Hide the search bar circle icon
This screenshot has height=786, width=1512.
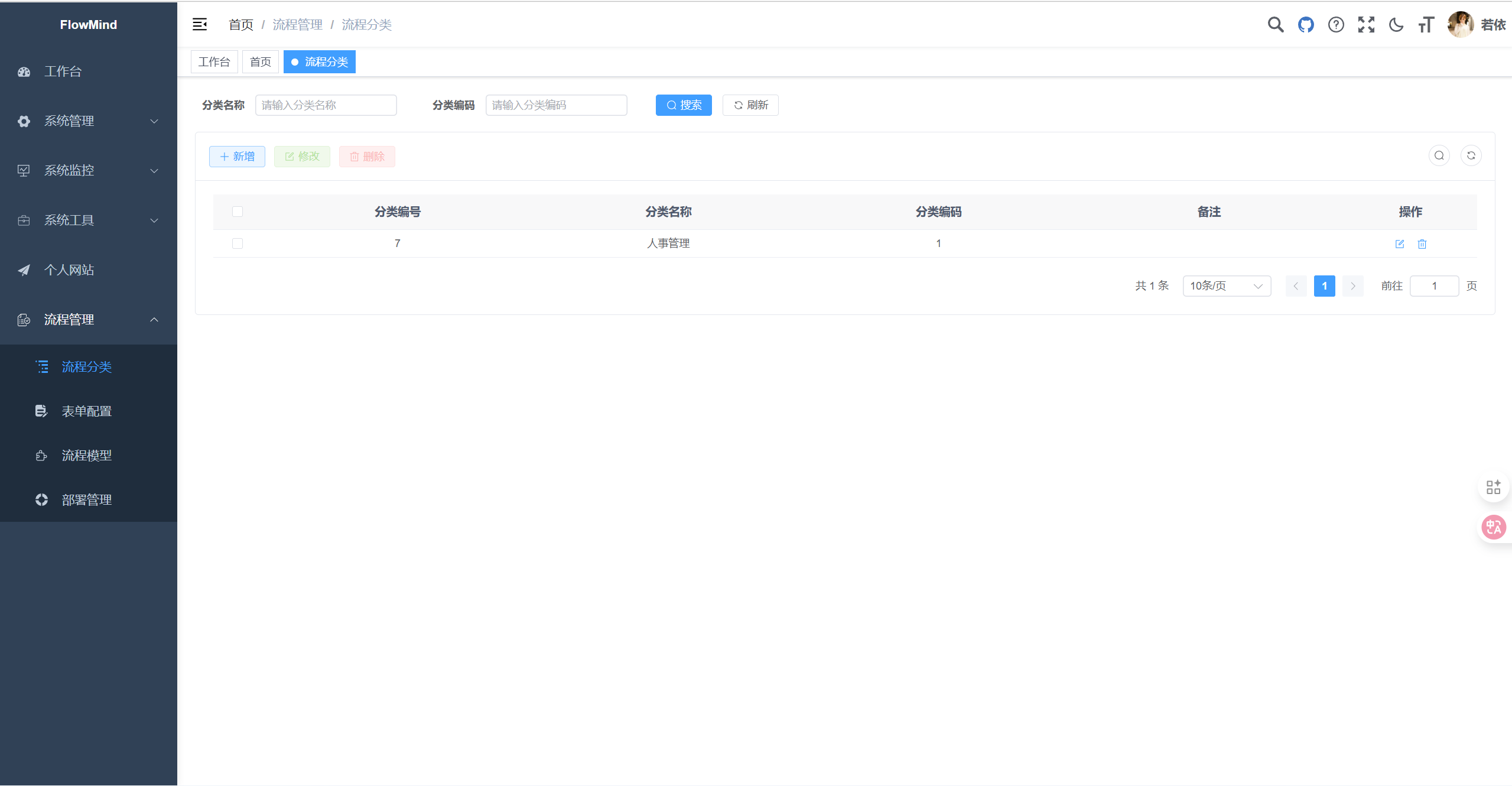tap(1439, 156)
